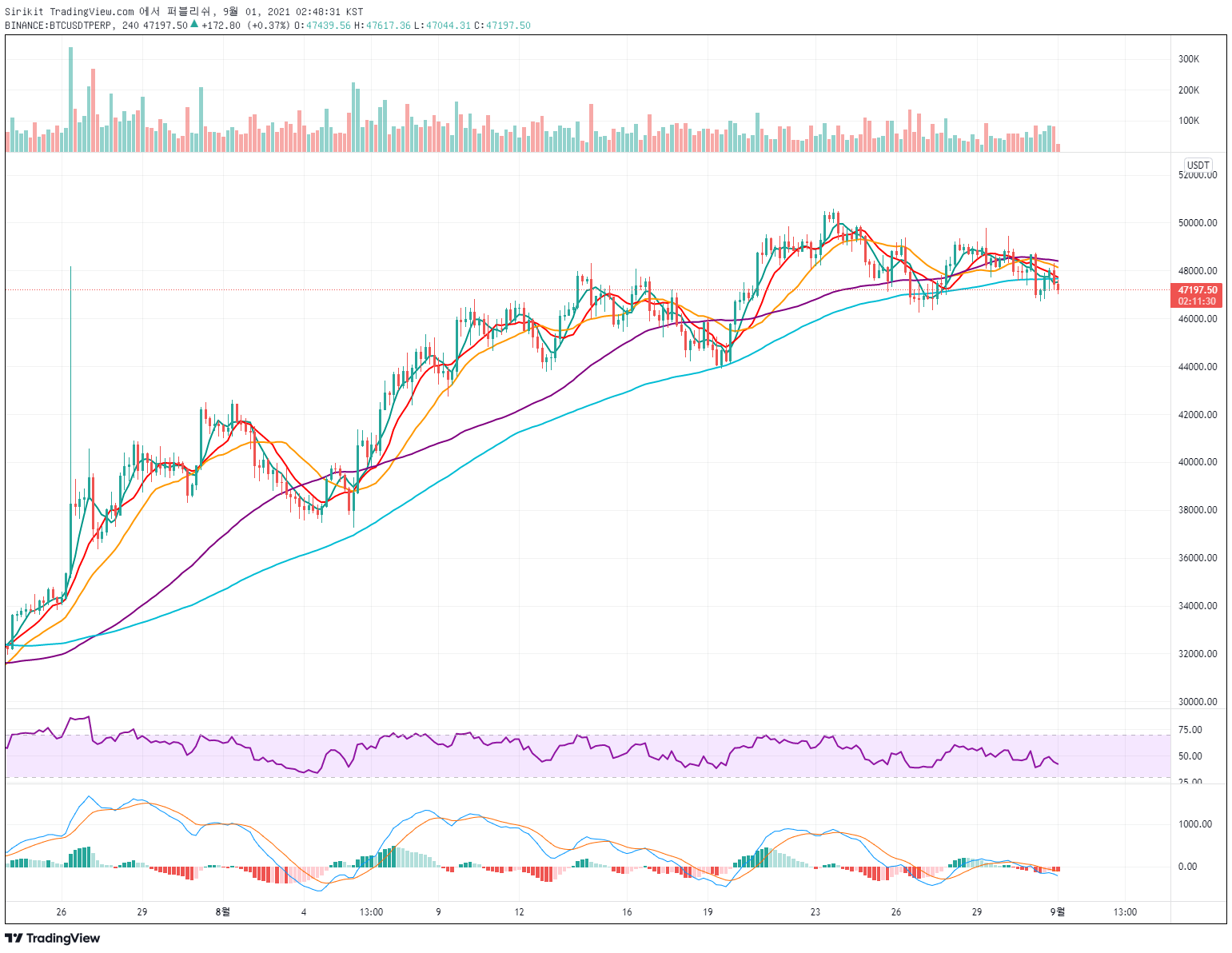Click the red 47197.50 current price tag
The height and width of the screenshot is (953, 1232).
[x=1198, y=290]
